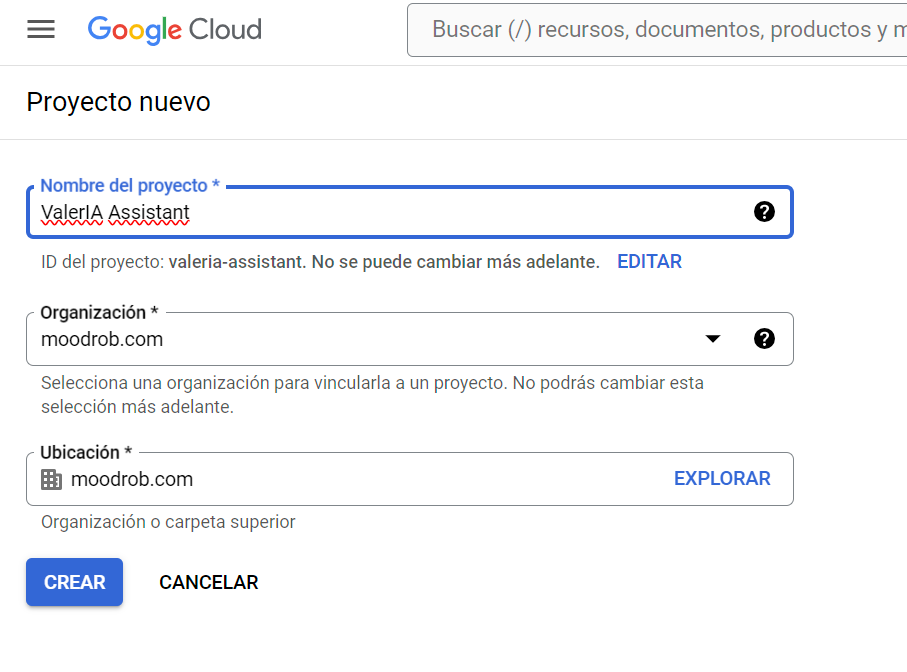Viewport: 907px width, 672px height.
Task: Focus the search bar Buscar recursos
Action: pyautogui.click(x=657, y=30)
